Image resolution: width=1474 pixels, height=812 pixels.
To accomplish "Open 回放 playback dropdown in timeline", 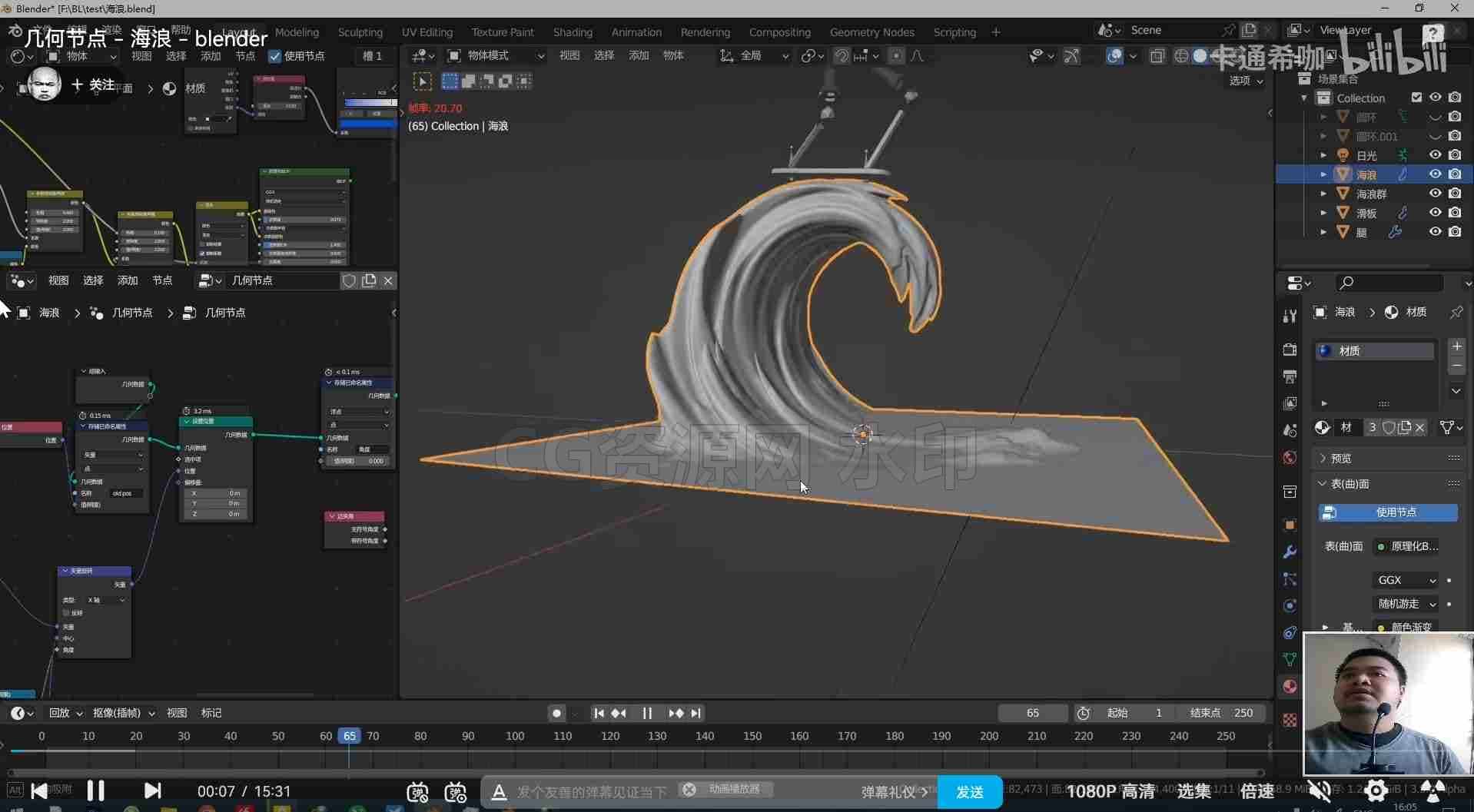I will (65, 713).
